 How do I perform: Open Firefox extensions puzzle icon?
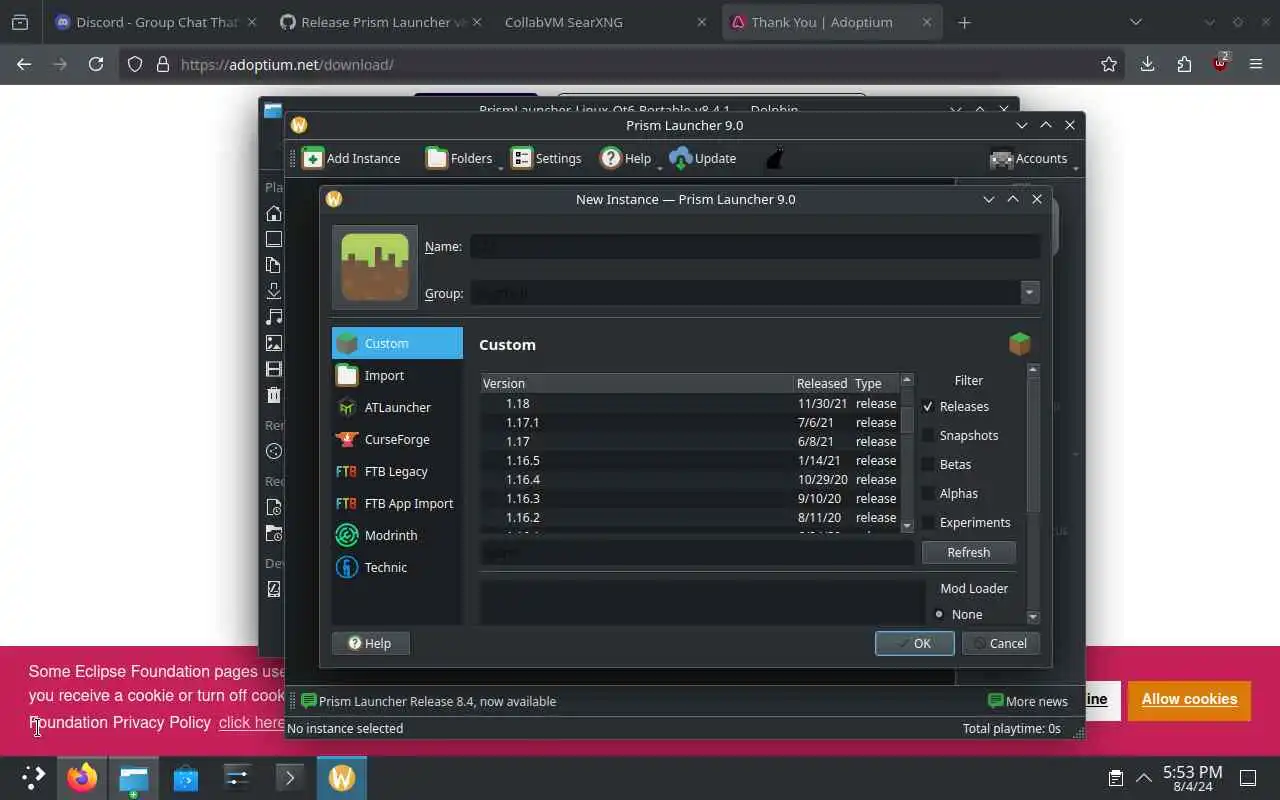(x=1184, y=64)
